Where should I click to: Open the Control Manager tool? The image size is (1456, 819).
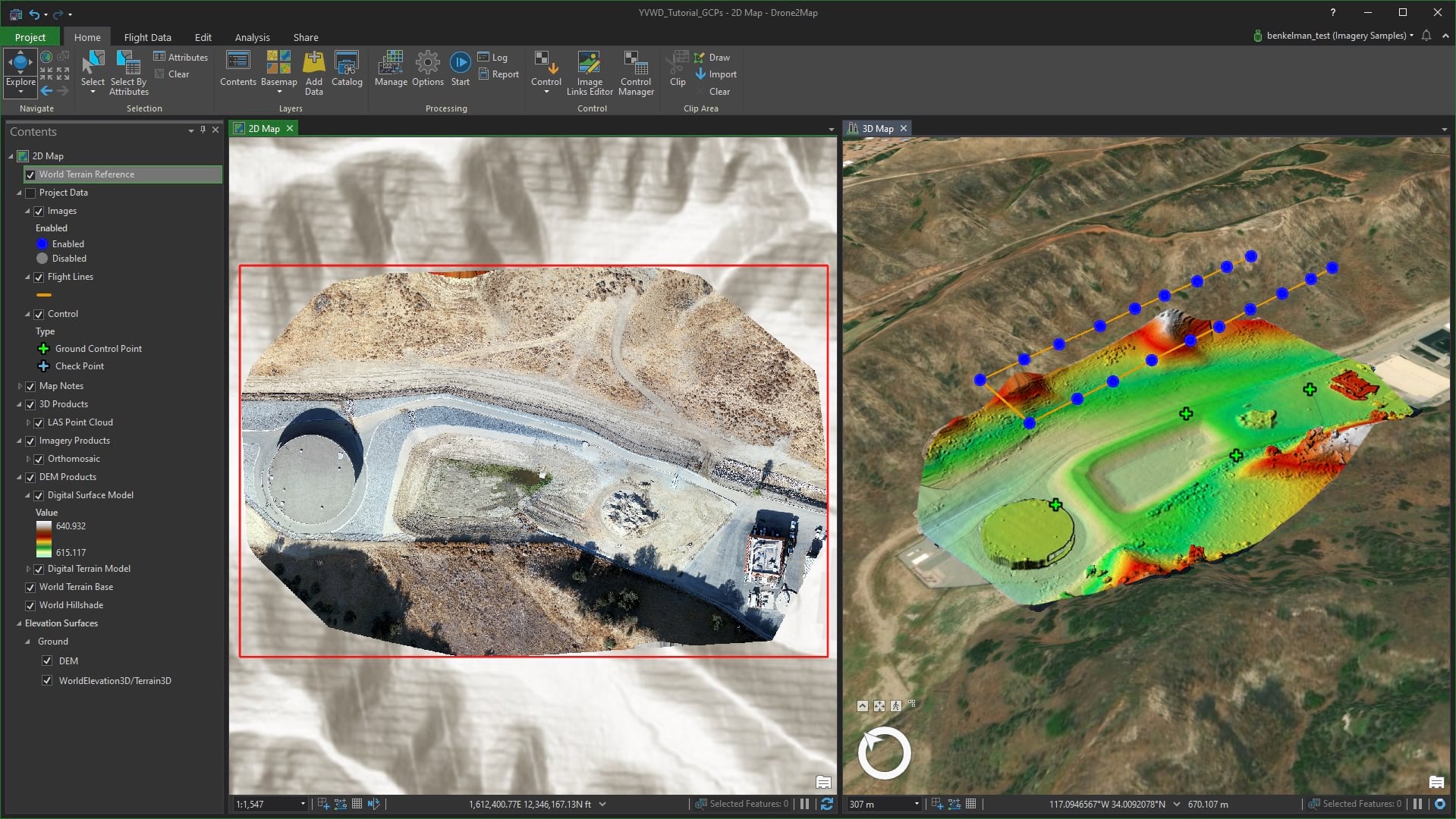[x=635, y=64]
